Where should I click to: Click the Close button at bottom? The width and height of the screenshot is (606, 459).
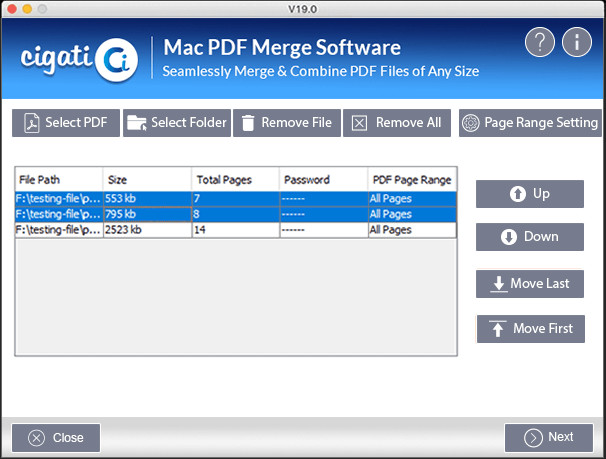click(x=56, y=438)
